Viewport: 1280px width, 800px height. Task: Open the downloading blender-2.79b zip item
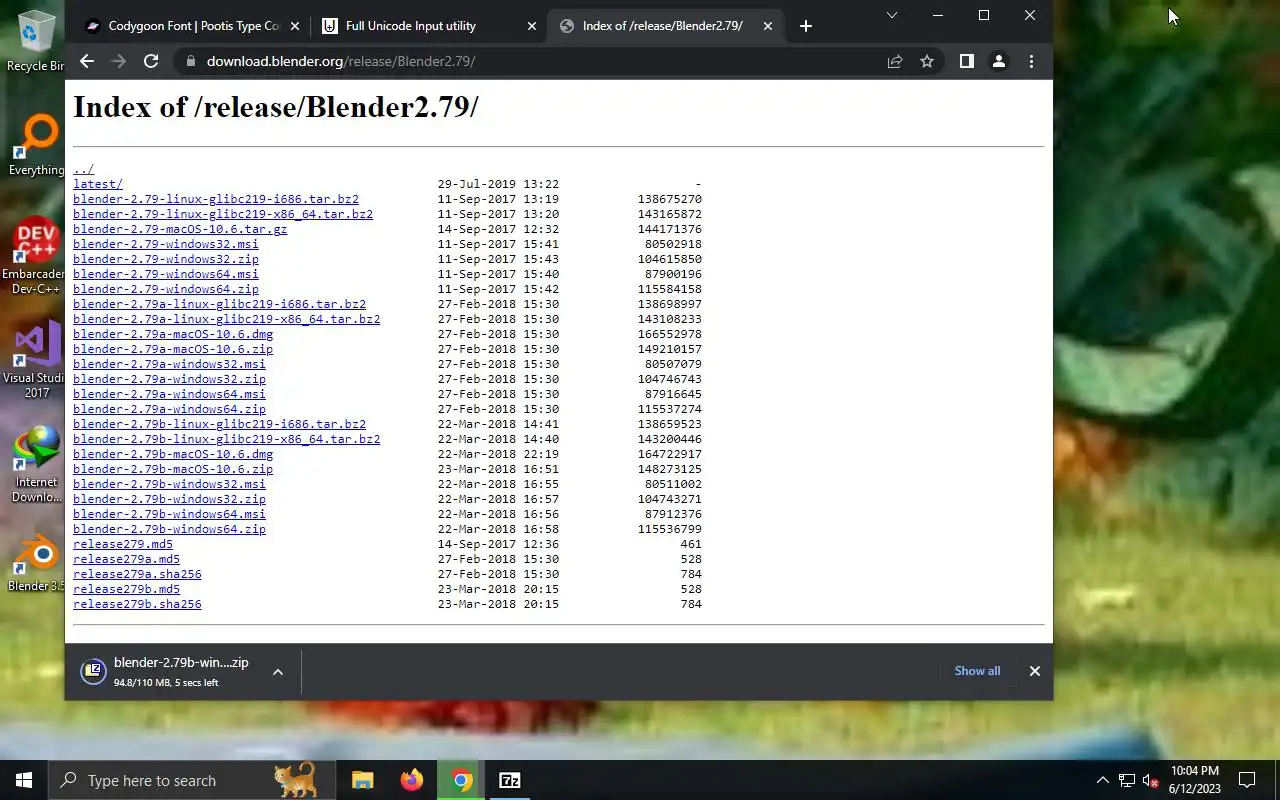point(167,672)
